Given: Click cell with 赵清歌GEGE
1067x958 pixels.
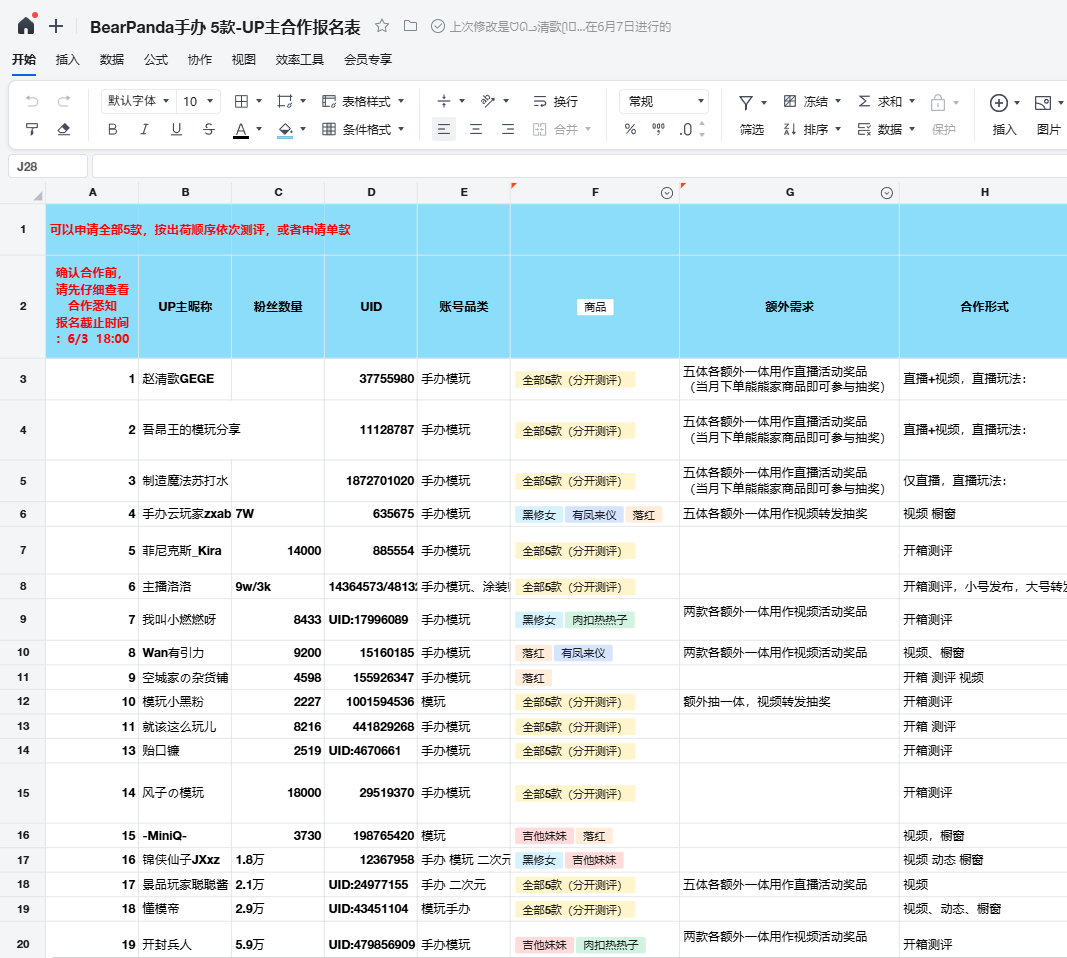Looking at the screenshot, I should pyautogui.click(x=184, y=379).
